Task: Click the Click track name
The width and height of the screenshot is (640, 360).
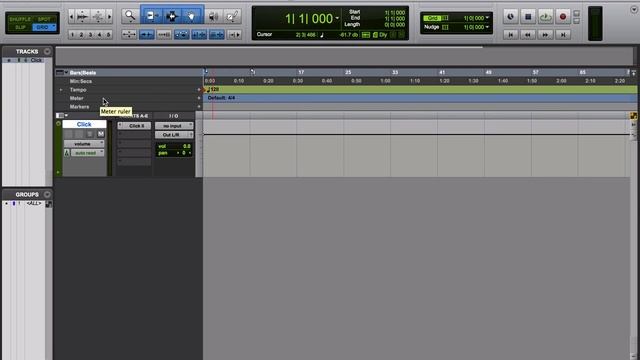Action: (x=84, y=124)
